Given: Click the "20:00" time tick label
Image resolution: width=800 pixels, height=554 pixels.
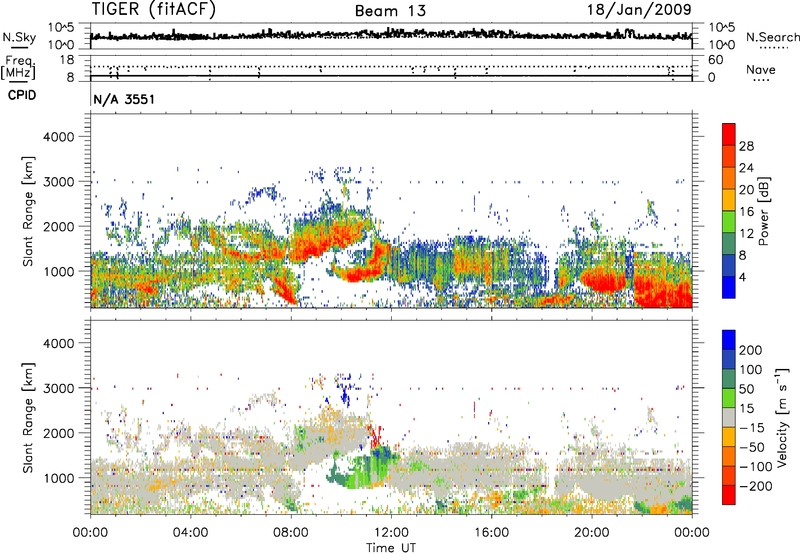Looking at the screenshot, I should coord(592,533).
